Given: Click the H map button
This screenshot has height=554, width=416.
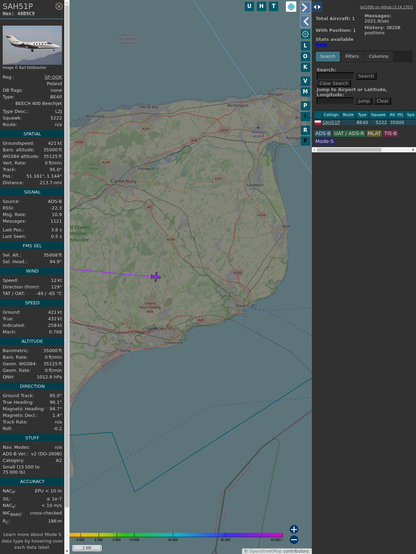Looking at the screenshot, I should coord(261,6).
